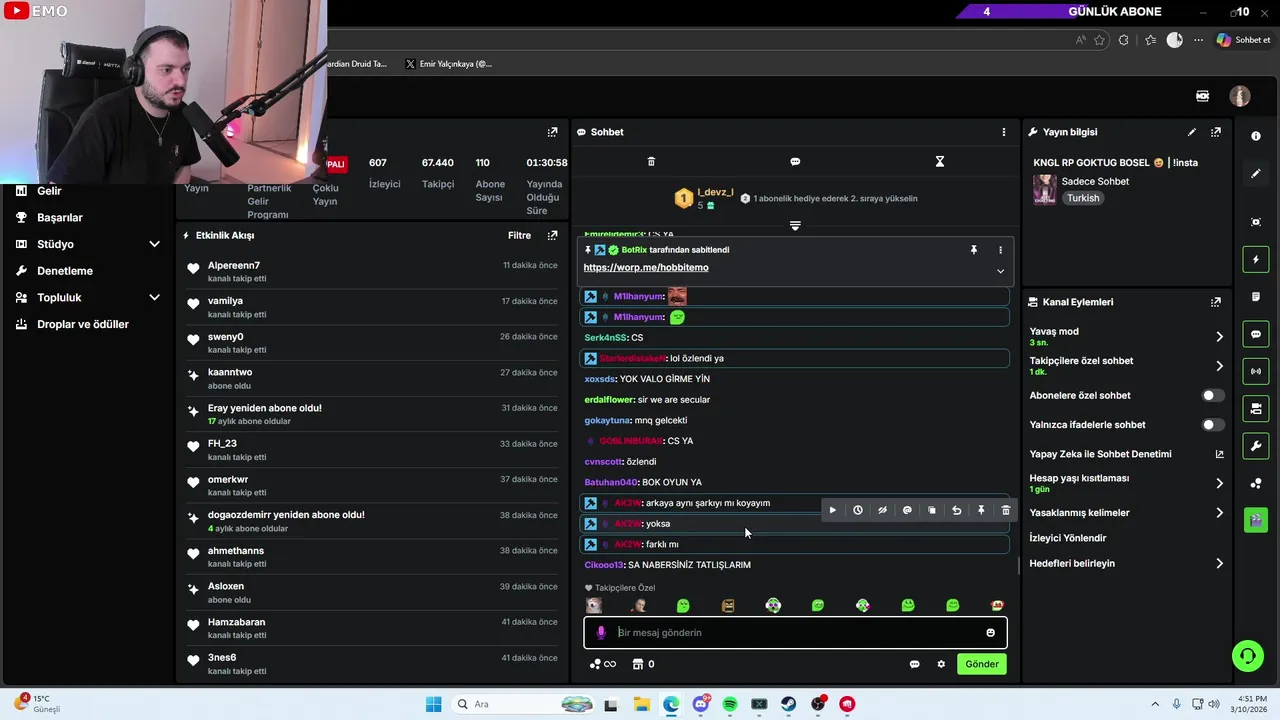Open Spotify from the taskbar
The height and width of the screenshot is (720, 1280).
[730, 704]
